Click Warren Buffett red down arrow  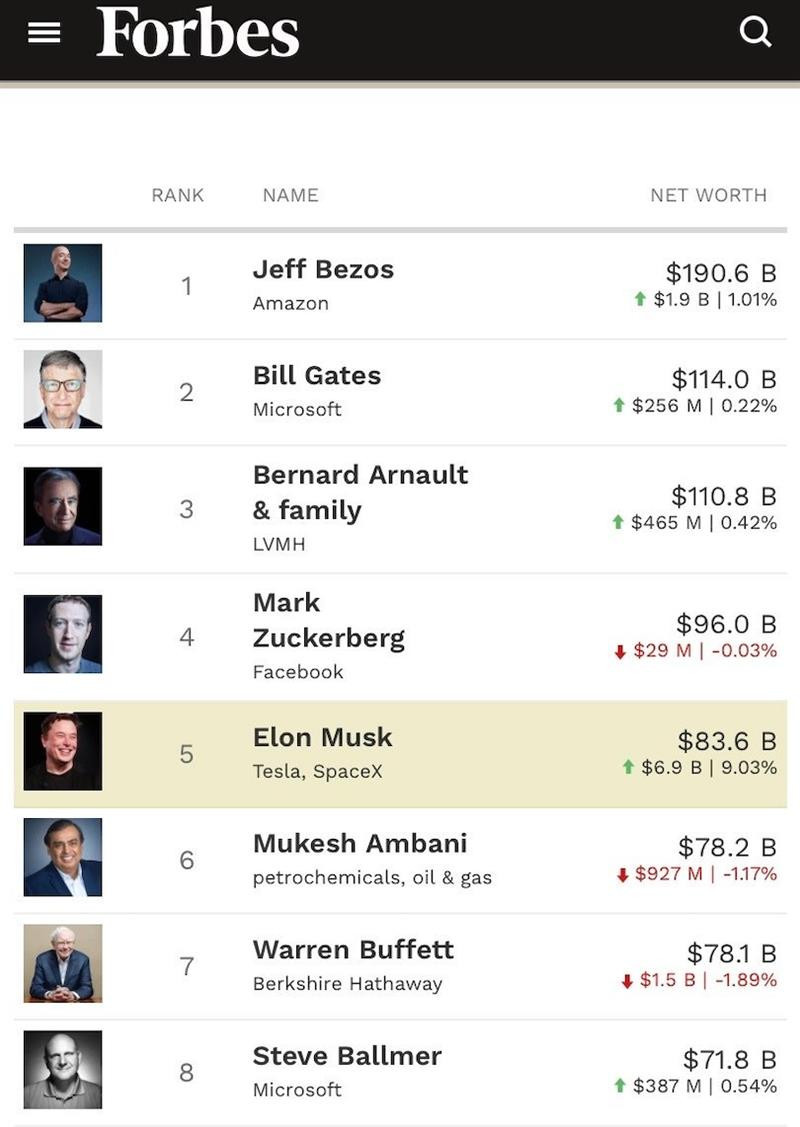tap(627, 980)
